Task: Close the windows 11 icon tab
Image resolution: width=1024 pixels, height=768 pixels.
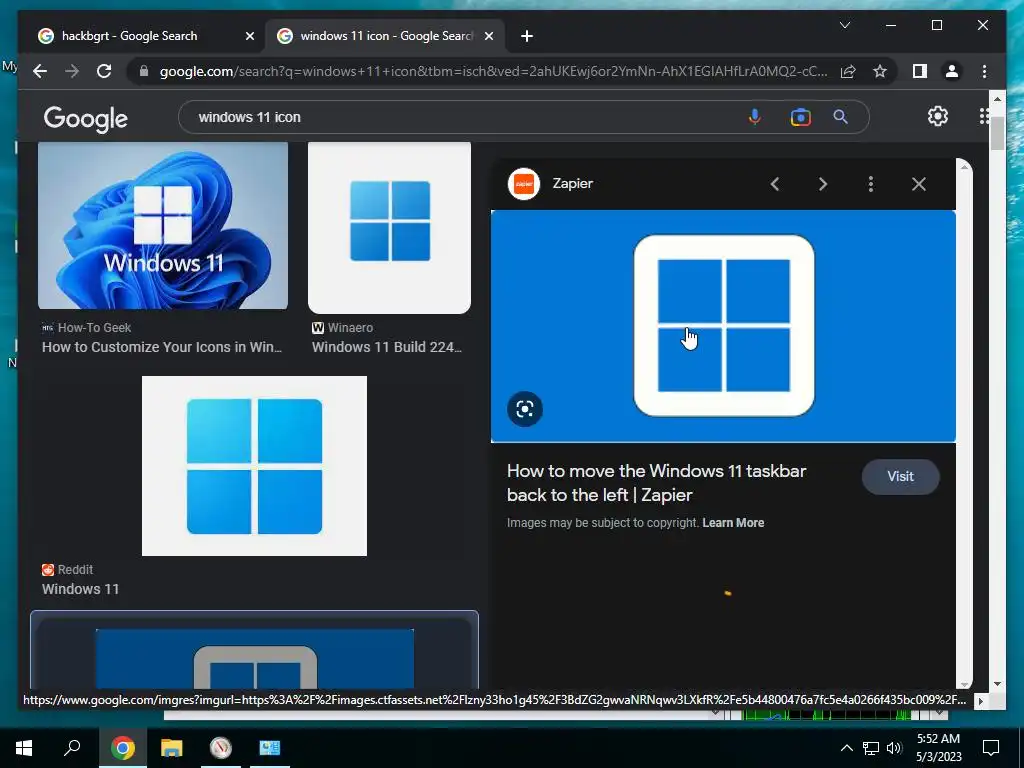Action: point(488,36)
